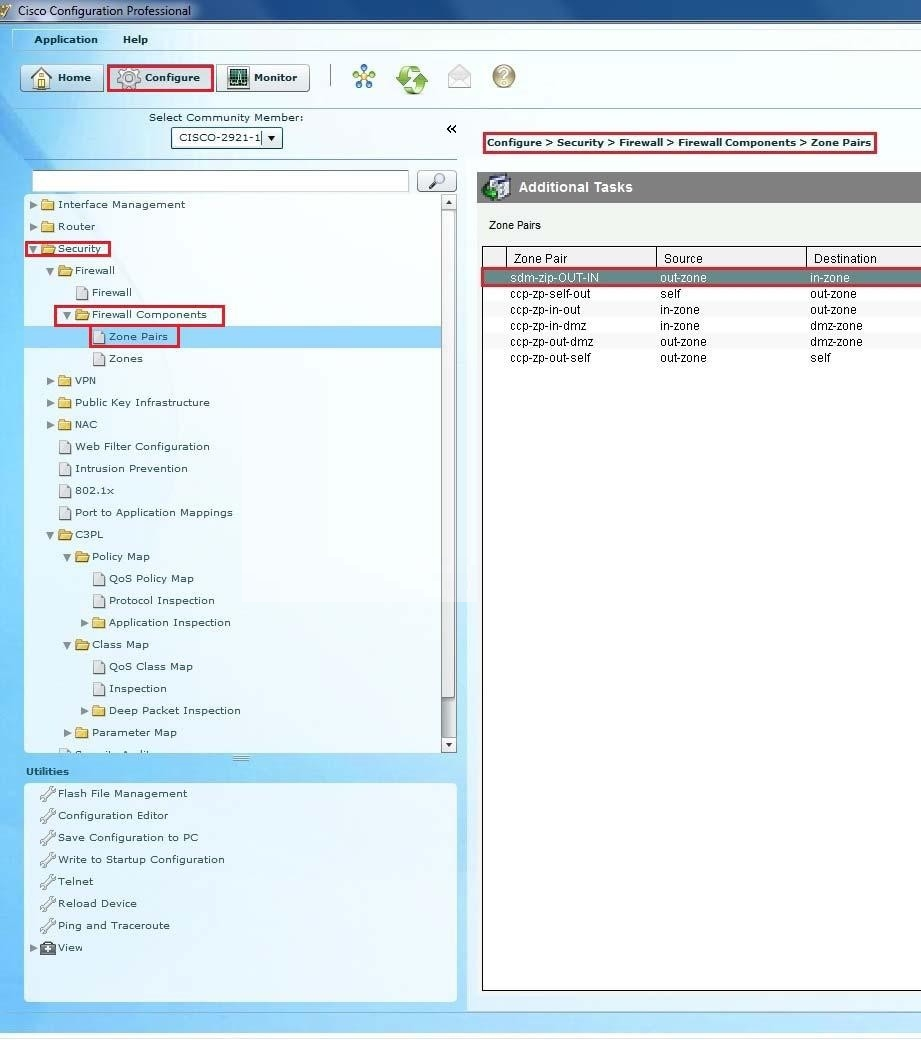Select Zone Pairs in the tree
The image size is (921, 1040).
point(138,337)
